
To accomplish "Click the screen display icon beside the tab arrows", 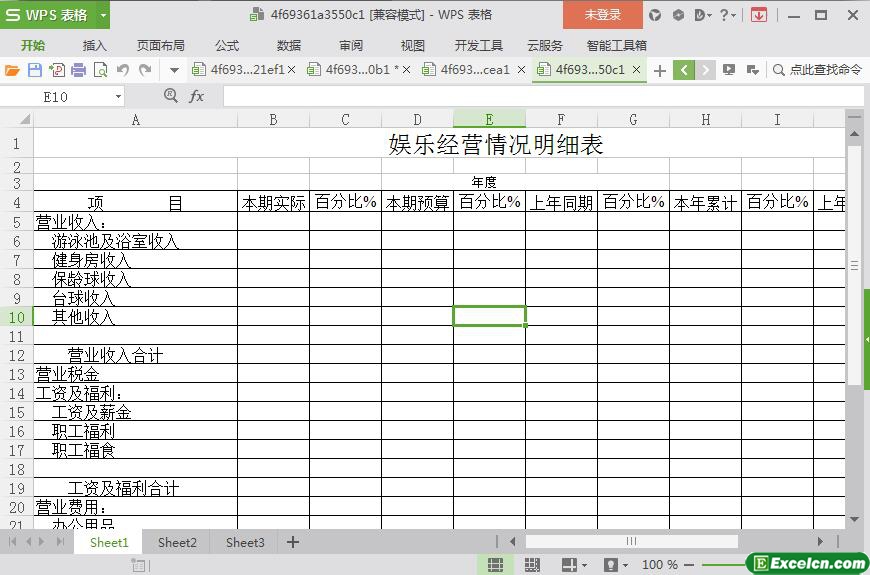I will click(x=729, y=70).
